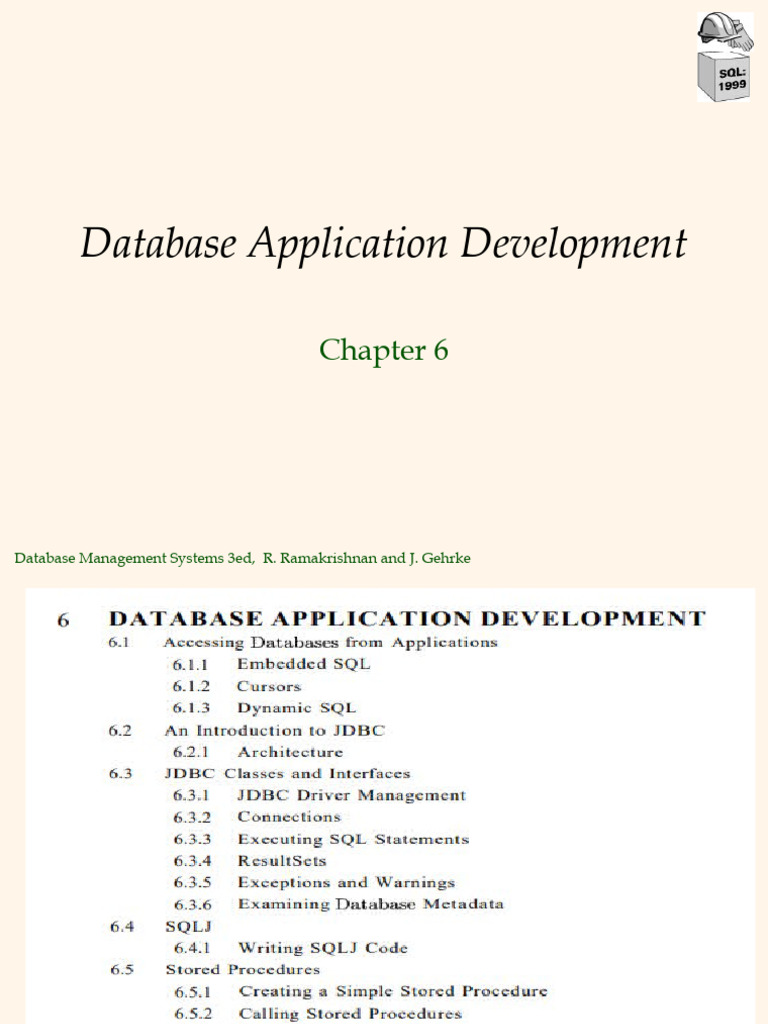Select '6.5.1 Creating a Simple Stored Procedure'
Viewport: 768px width, 1024px height.
pyautogui.click(x=360, y=991)
